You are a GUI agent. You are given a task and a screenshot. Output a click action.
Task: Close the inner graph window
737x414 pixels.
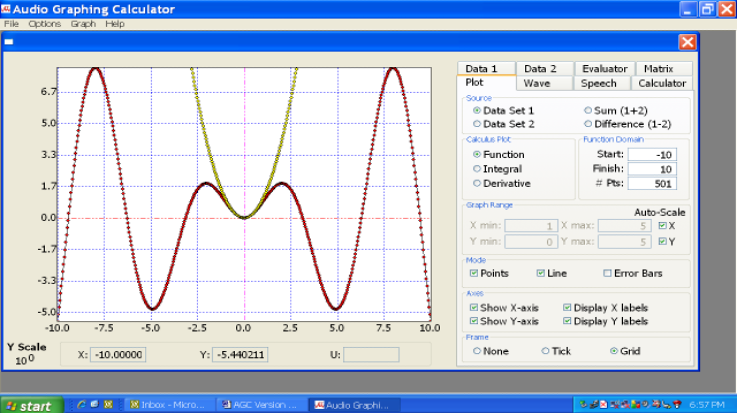click(687, 42)
